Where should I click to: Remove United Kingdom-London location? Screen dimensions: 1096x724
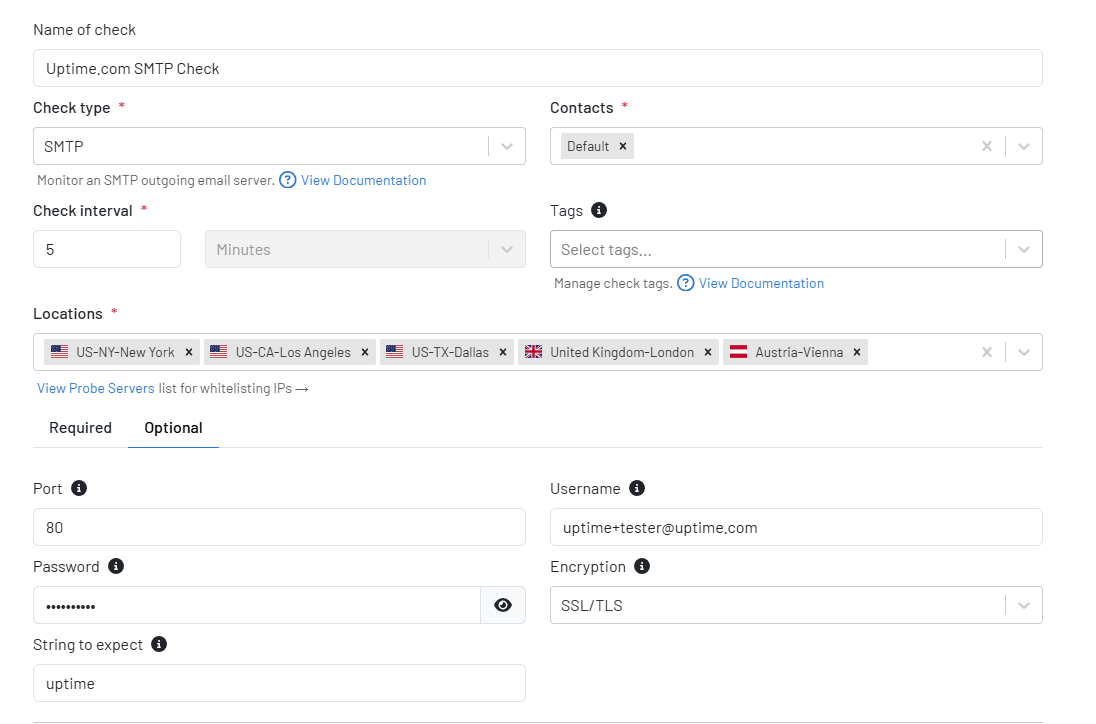tap(707, 352)
